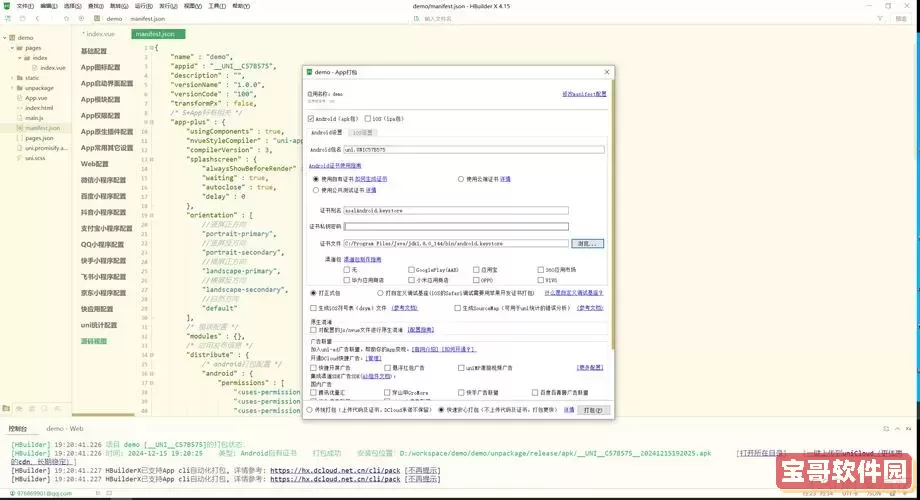Screen dimensions: 920x500
Task: Open the 渠道包制作指南 link
Action: click(362, 259)
